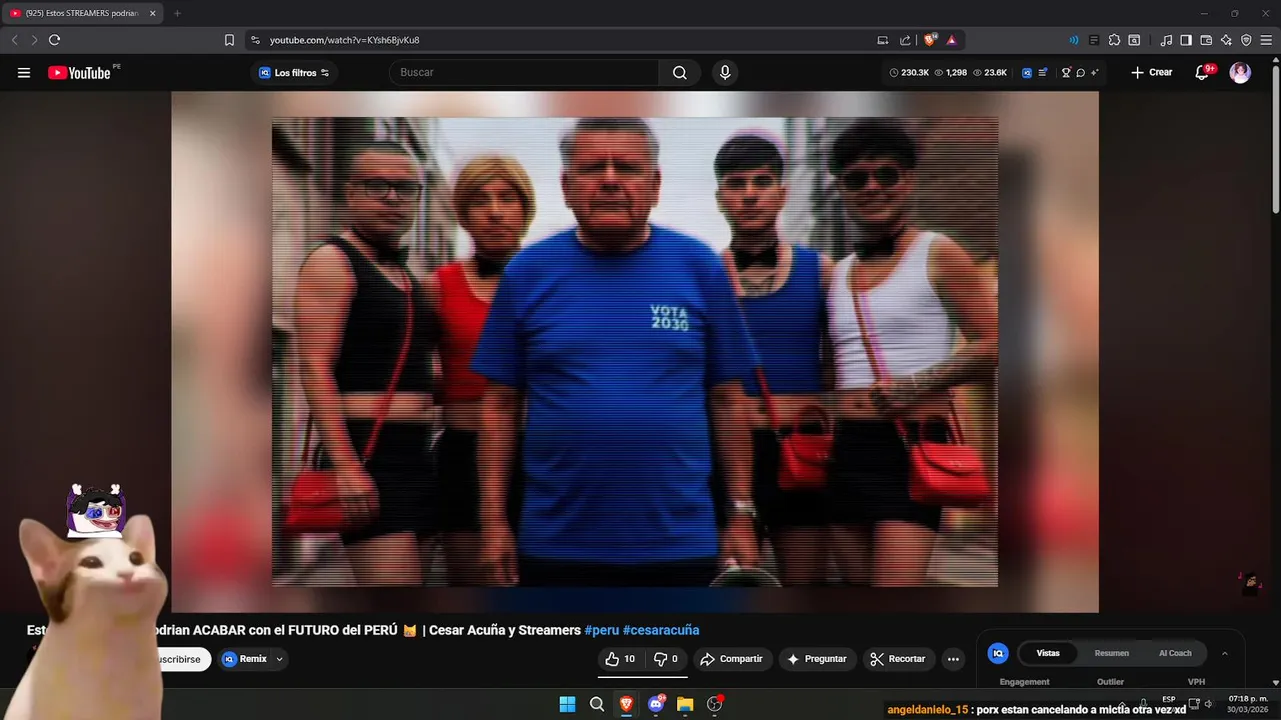Click the Suscribirse button

[x=182, y=659]
